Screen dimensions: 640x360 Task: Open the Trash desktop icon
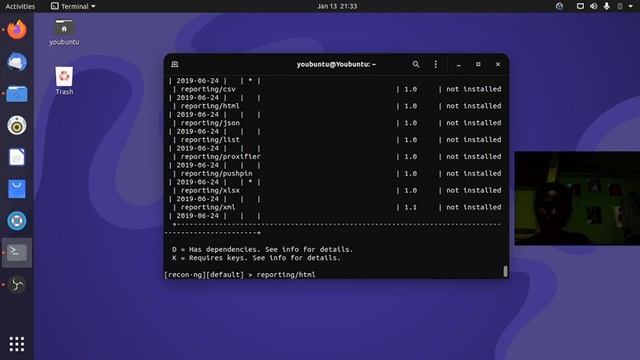[x=64, y=81]
